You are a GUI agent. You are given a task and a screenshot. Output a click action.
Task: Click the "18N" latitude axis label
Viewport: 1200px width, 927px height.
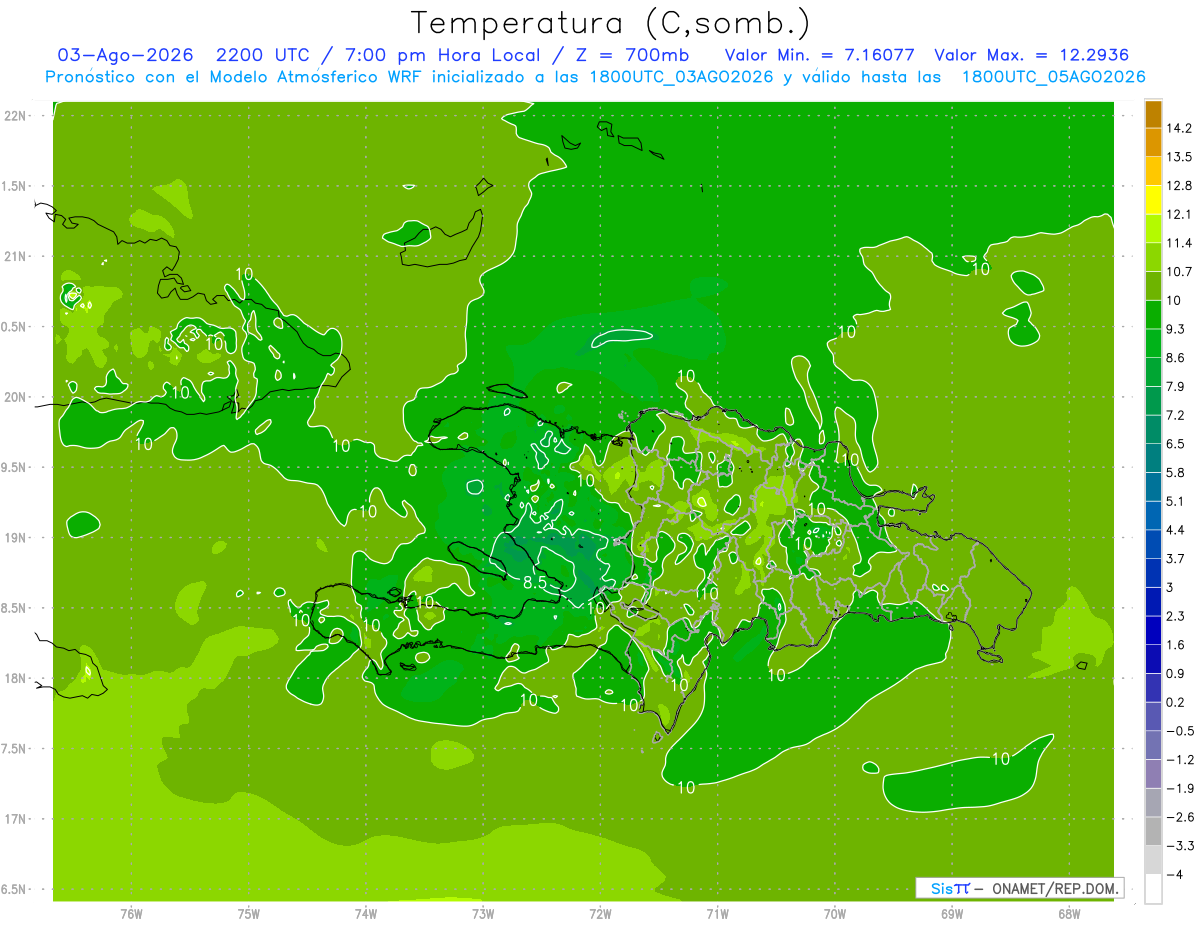[15, 678]
